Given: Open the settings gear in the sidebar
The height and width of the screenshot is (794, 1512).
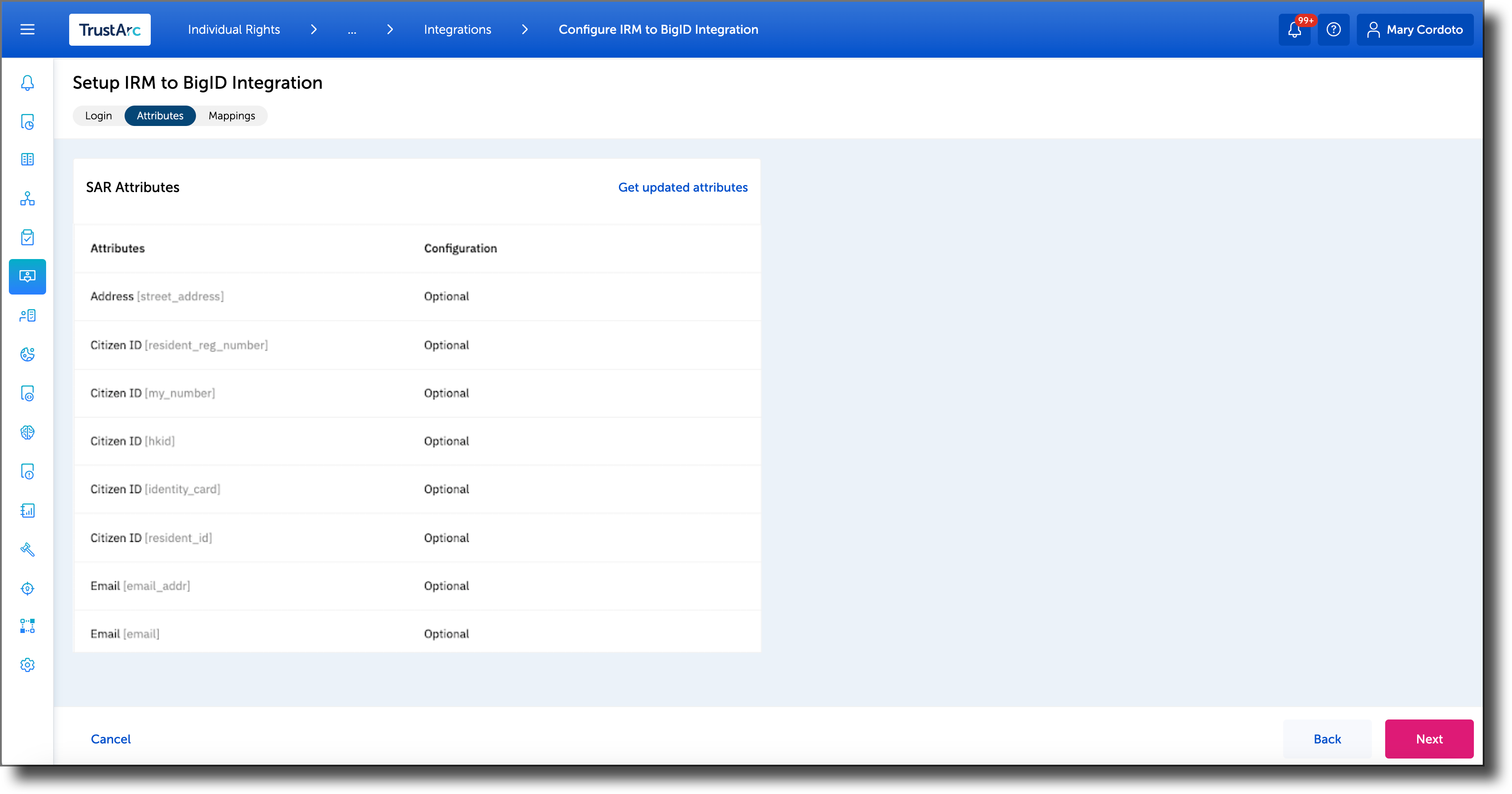Looking at the screenshot, I should point(27,664).
